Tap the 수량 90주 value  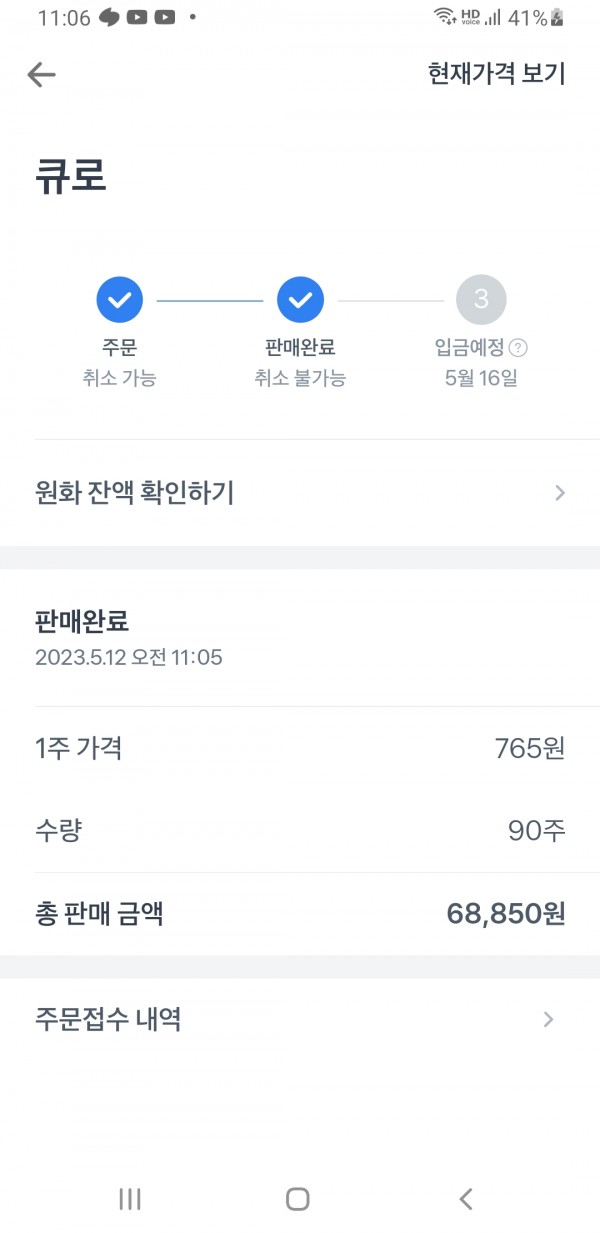[536, 830]
